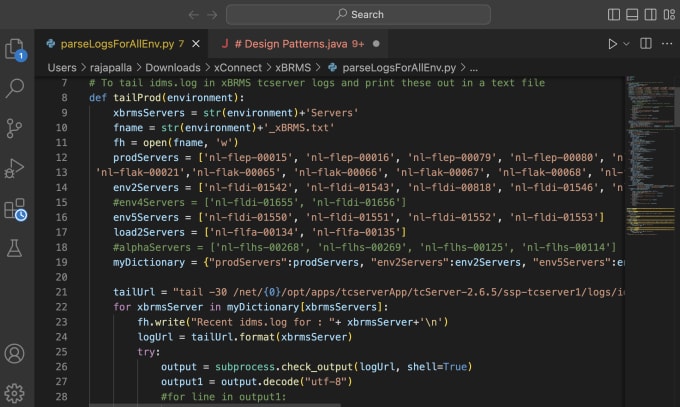Click the for keyword on line 22
680x407 pixels.
(122, 307)
